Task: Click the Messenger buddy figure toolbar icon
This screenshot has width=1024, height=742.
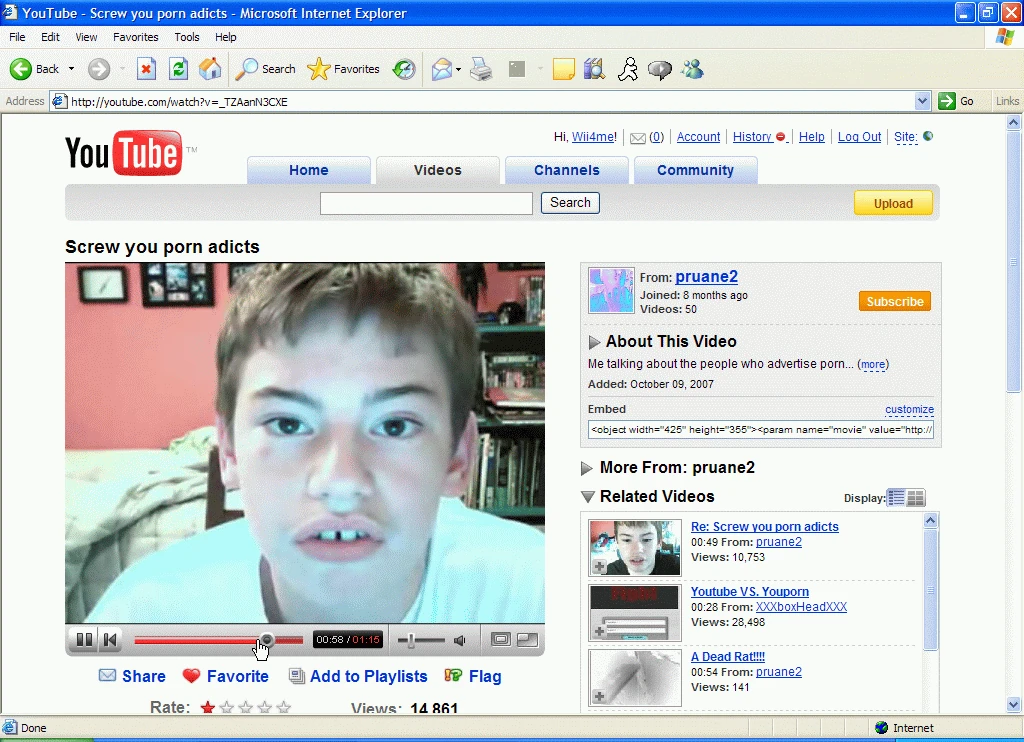Action: pos(628,69)
